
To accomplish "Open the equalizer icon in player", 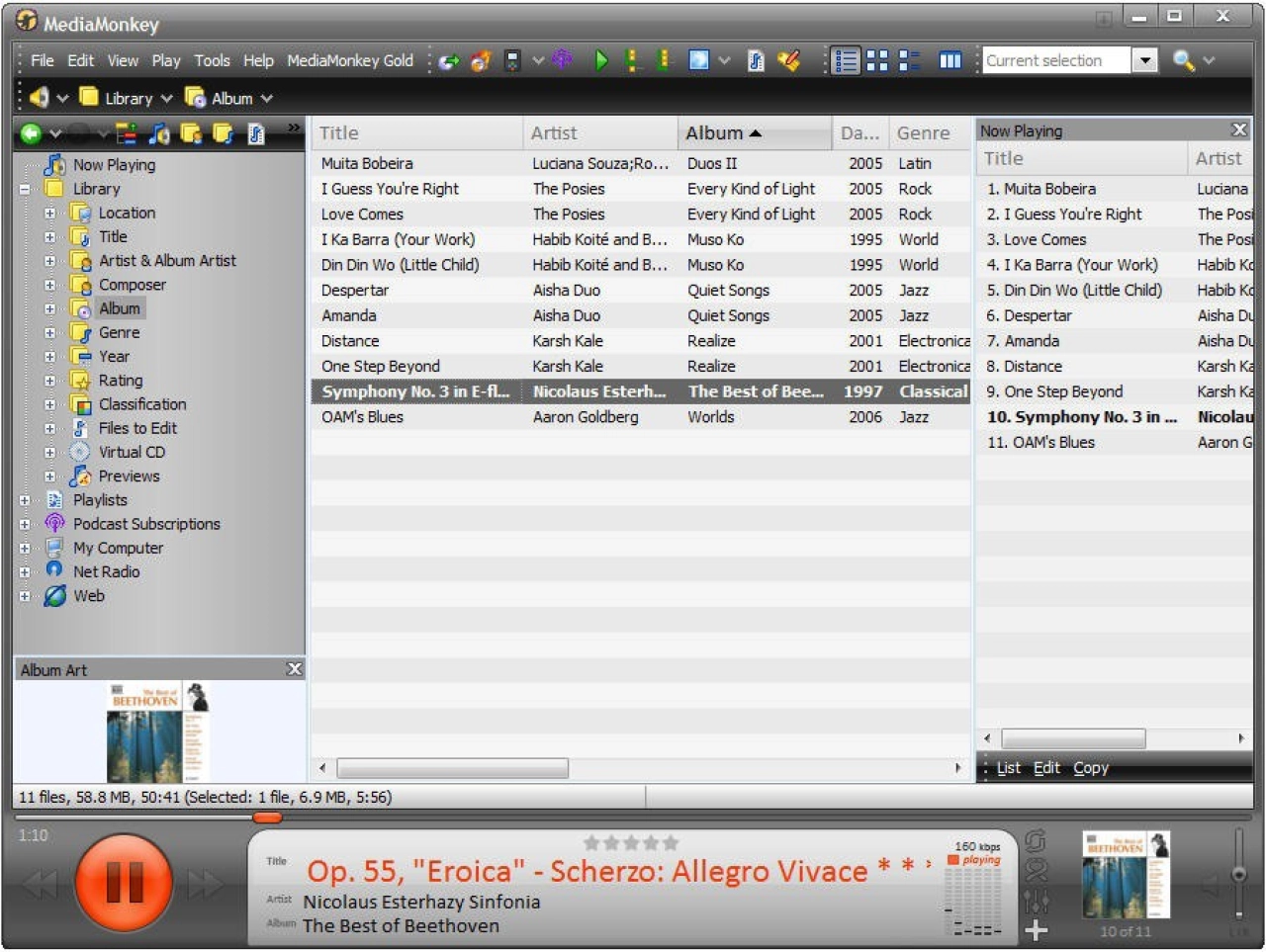I will click(x=1036, y=901).
